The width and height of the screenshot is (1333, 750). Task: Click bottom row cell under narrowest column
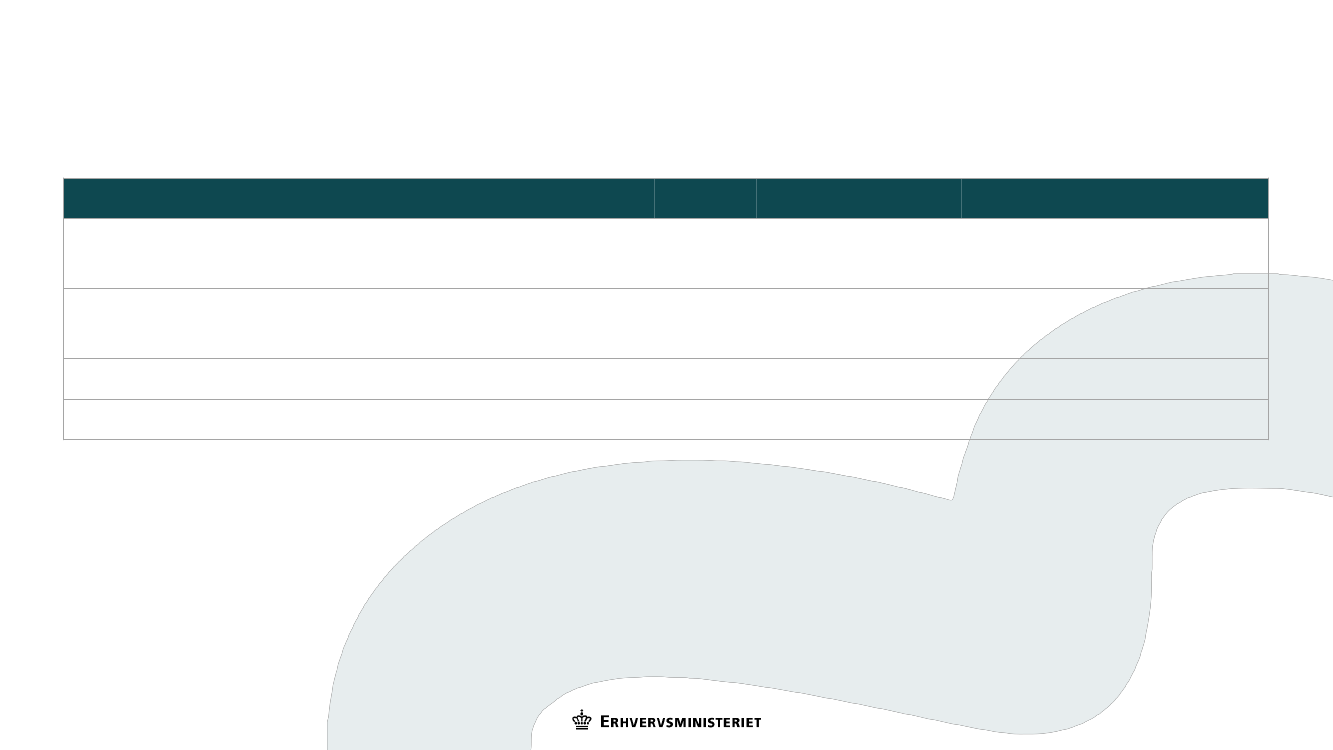705,419
